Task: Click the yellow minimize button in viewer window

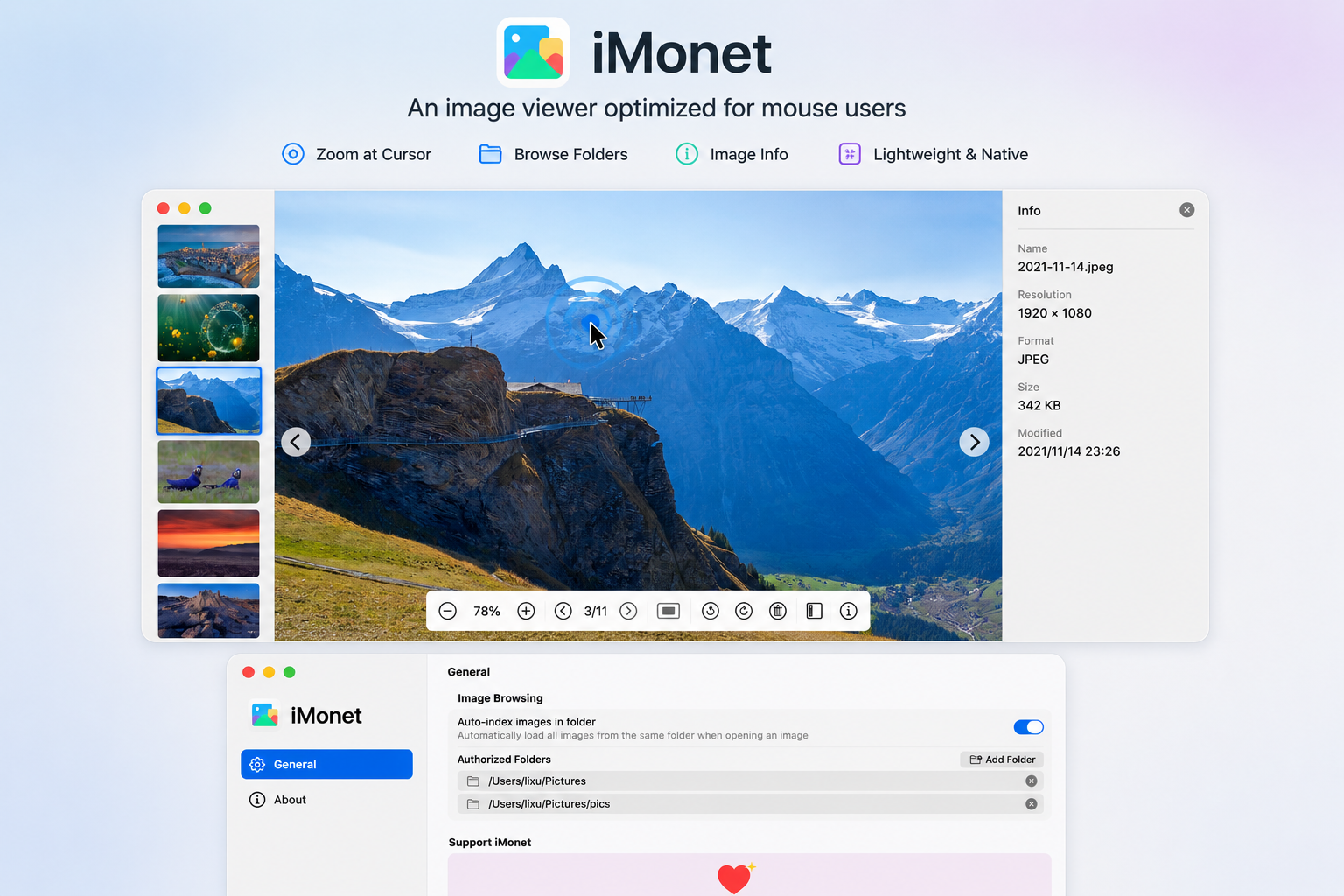Action: tap(184, 208)
